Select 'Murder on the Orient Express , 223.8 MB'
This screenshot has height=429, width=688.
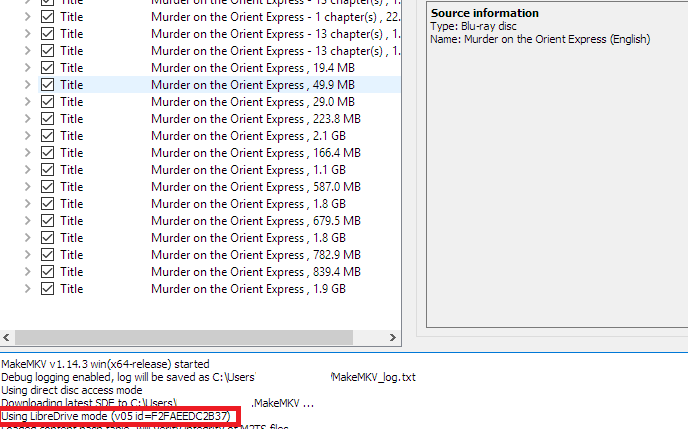click(256, 119)
